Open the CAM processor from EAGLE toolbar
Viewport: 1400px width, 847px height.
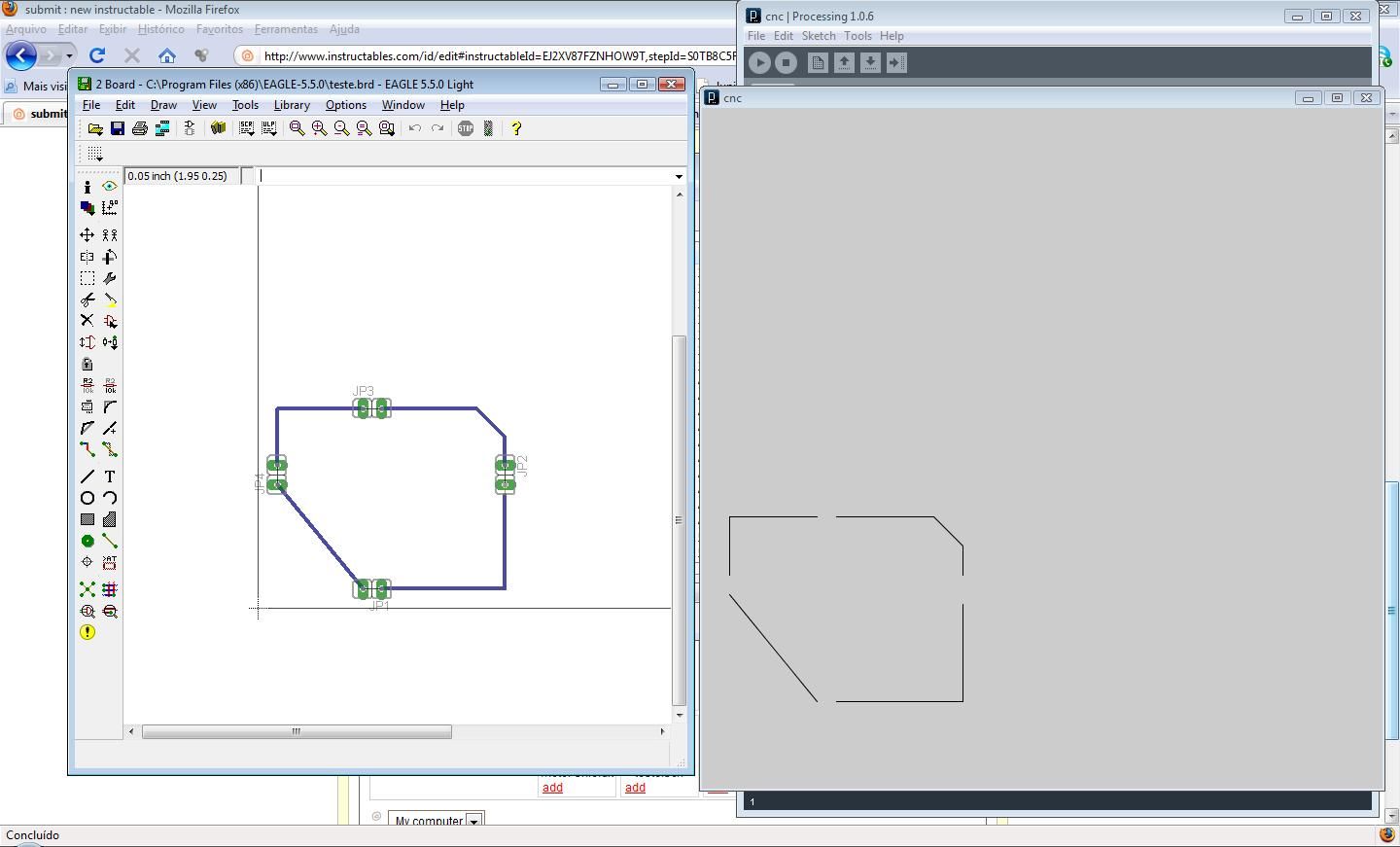click(x=162, y=127)
